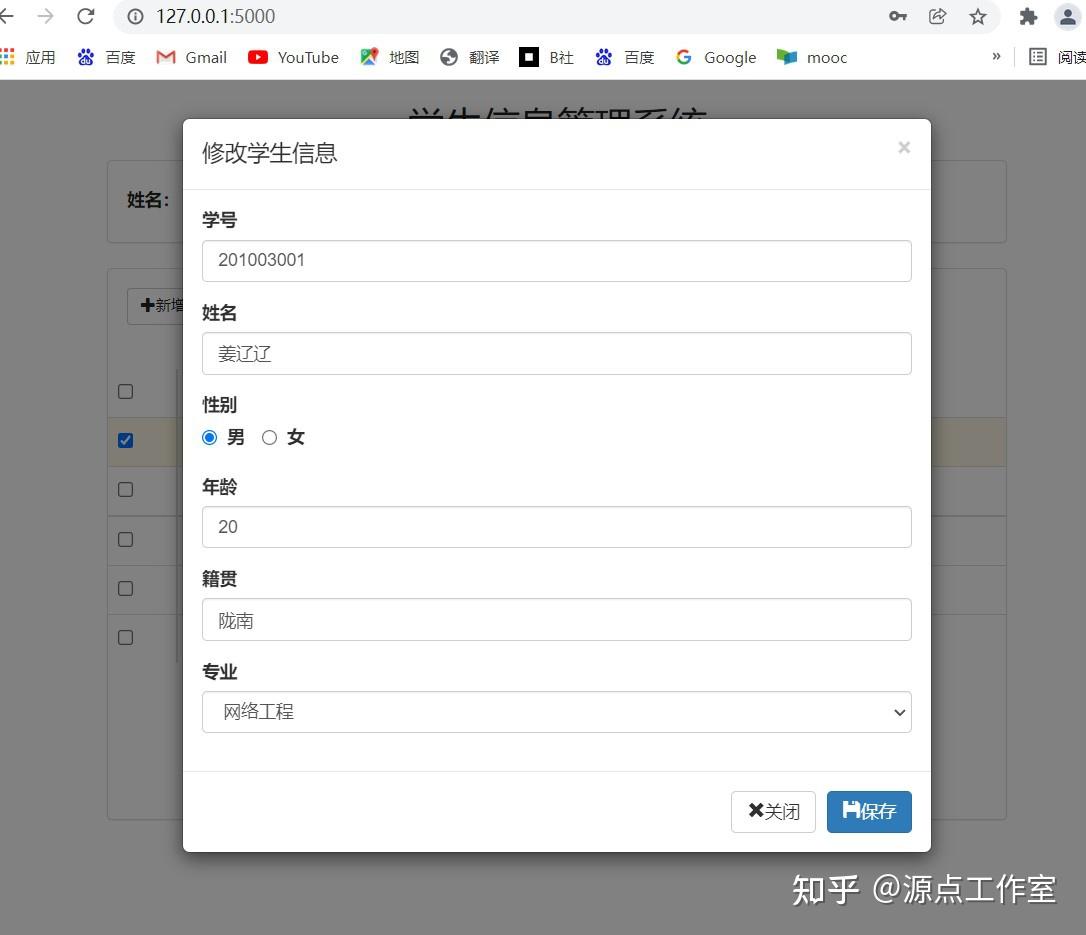Screen dimensions: 1086x935
Task: Click the 保存 save button
Action: [x=869, y=812]
